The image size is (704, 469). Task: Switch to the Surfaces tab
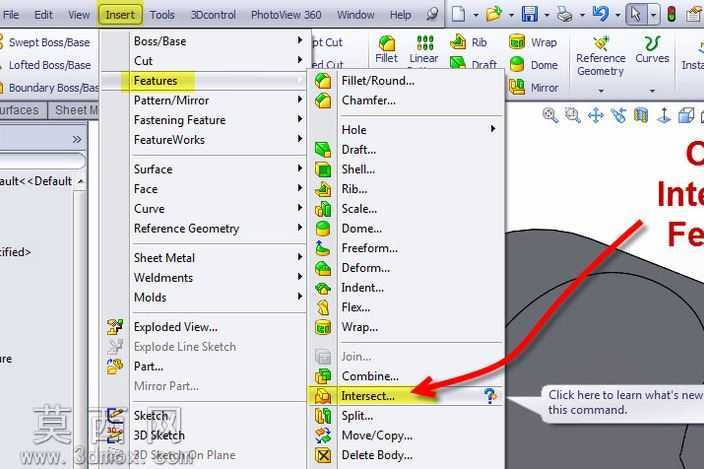(21, 110)
